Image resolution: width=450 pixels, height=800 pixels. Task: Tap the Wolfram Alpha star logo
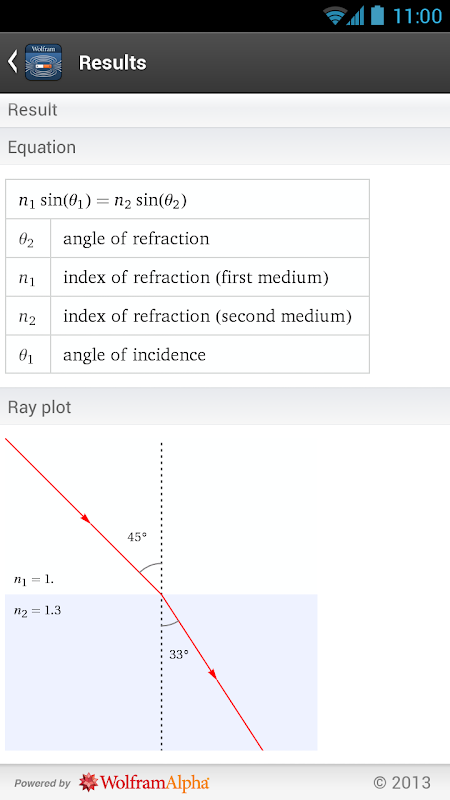pos(88,782)
